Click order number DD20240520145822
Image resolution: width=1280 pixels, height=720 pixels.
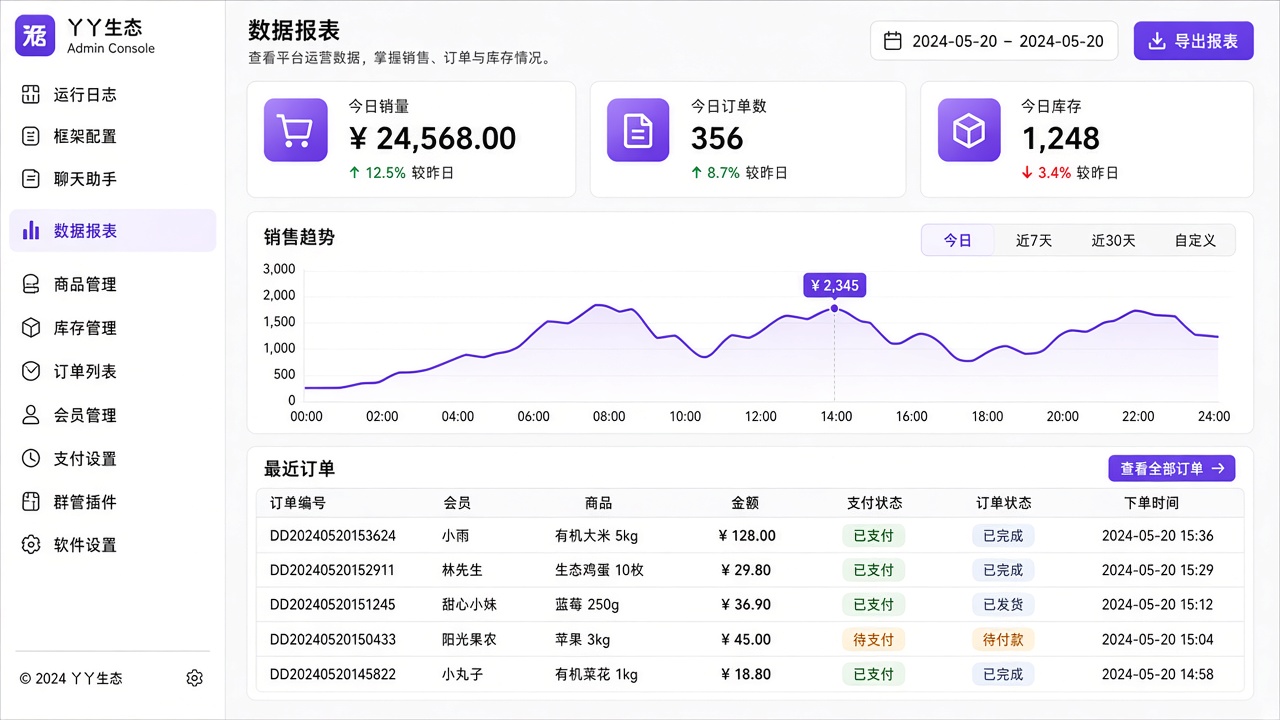(333, 674)
